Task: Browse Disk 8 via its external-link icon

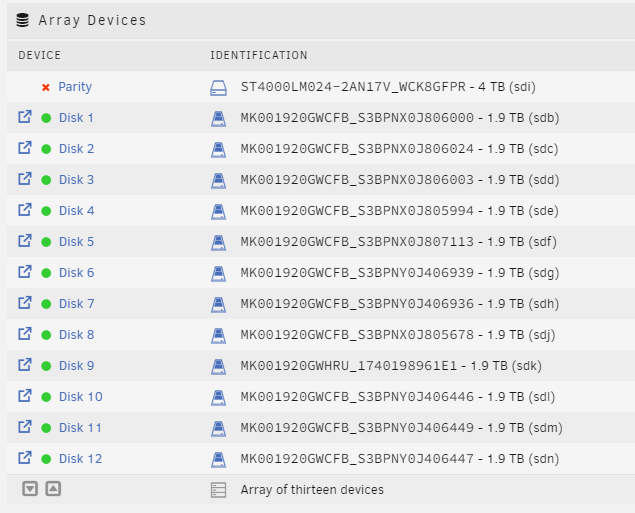Action: [x=25, y=333]
